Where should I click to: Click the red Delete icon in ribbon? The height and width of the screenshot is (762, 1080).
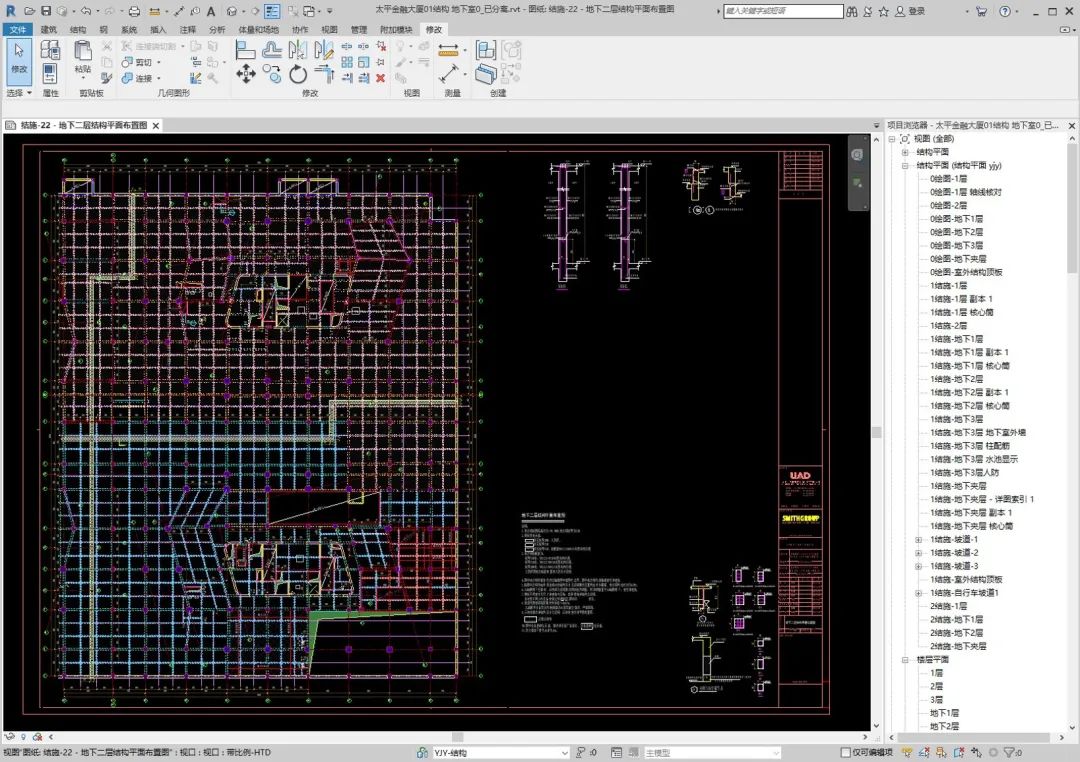pyautogui.click(x=380, y=78)
